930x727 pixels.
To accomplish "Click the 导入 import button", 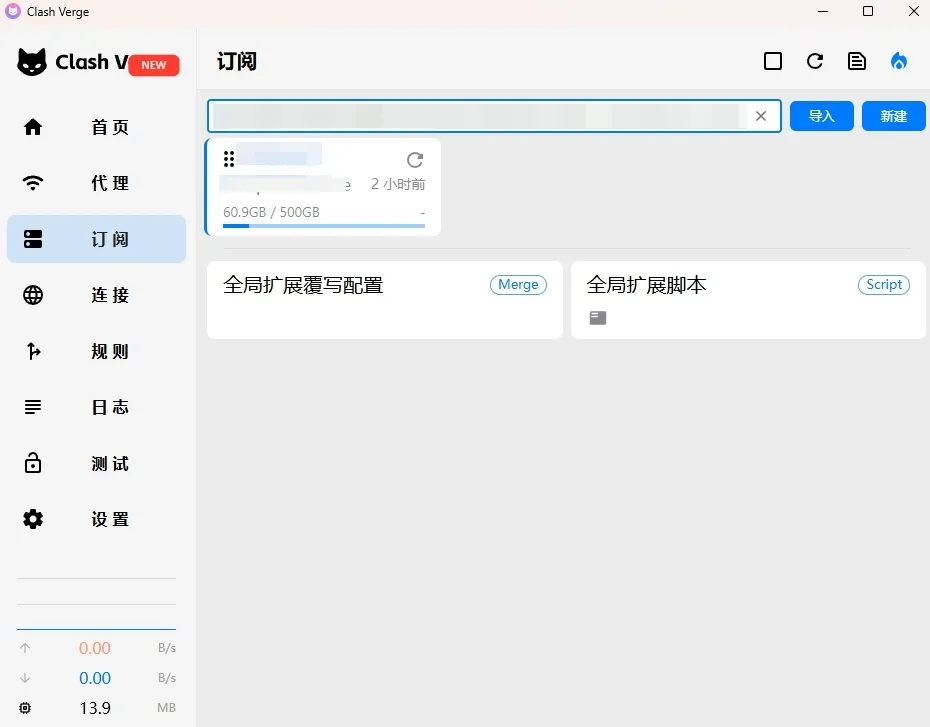I will (x=821, y=116).
